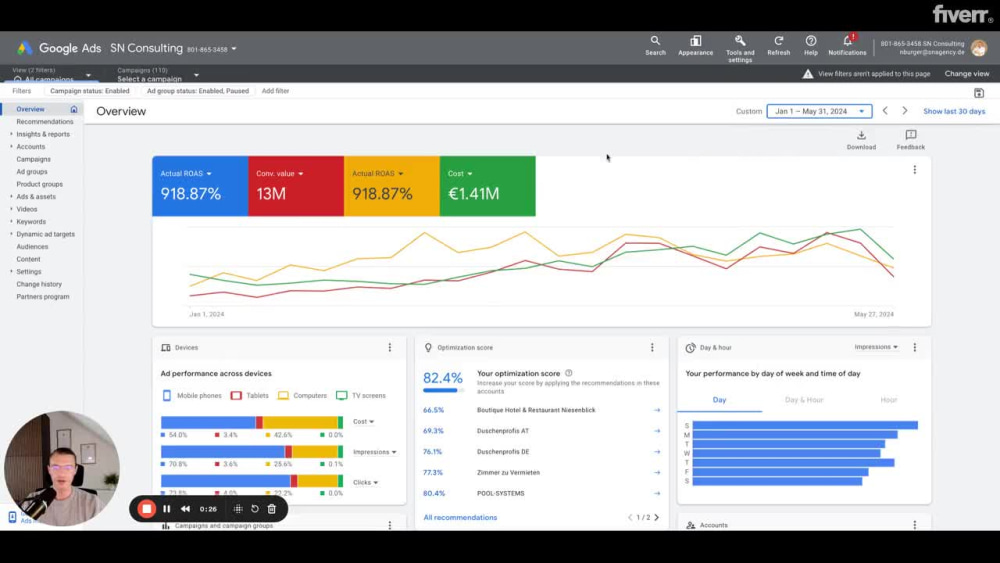Viewport: 1000px width, 563px height.
Task: Open Recommendations in sidebar
Action: click(x=45, y=122)
